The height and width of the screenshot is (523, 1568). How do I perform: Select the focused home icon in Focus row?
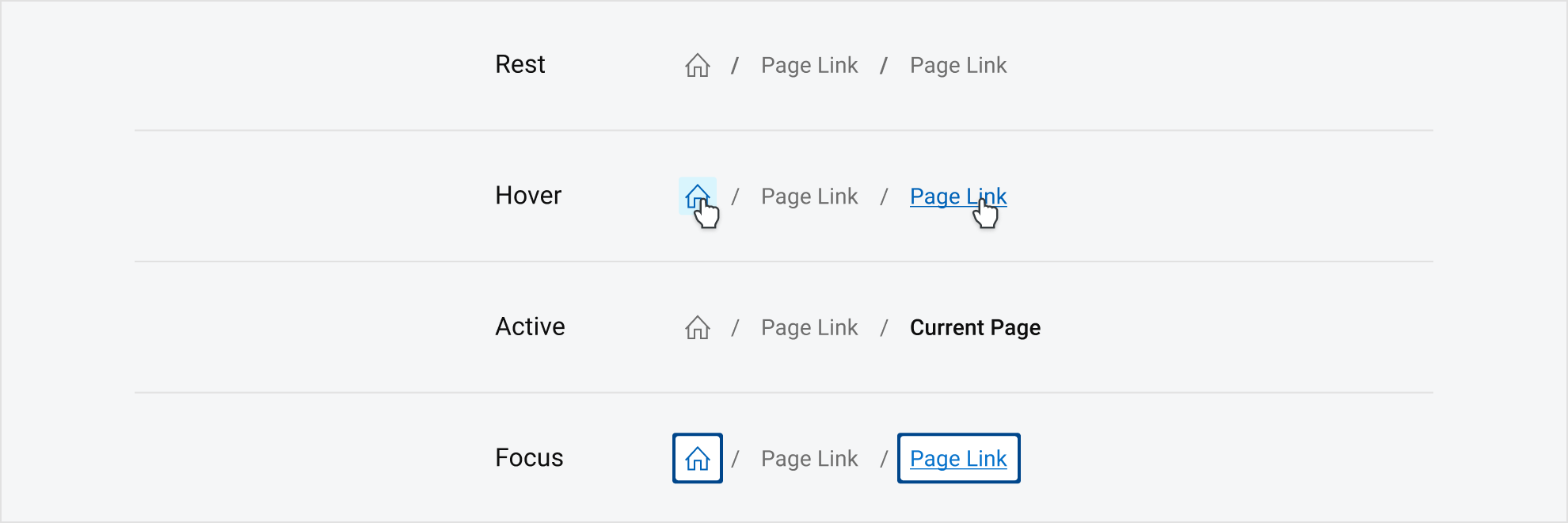[x=698, y=458]
